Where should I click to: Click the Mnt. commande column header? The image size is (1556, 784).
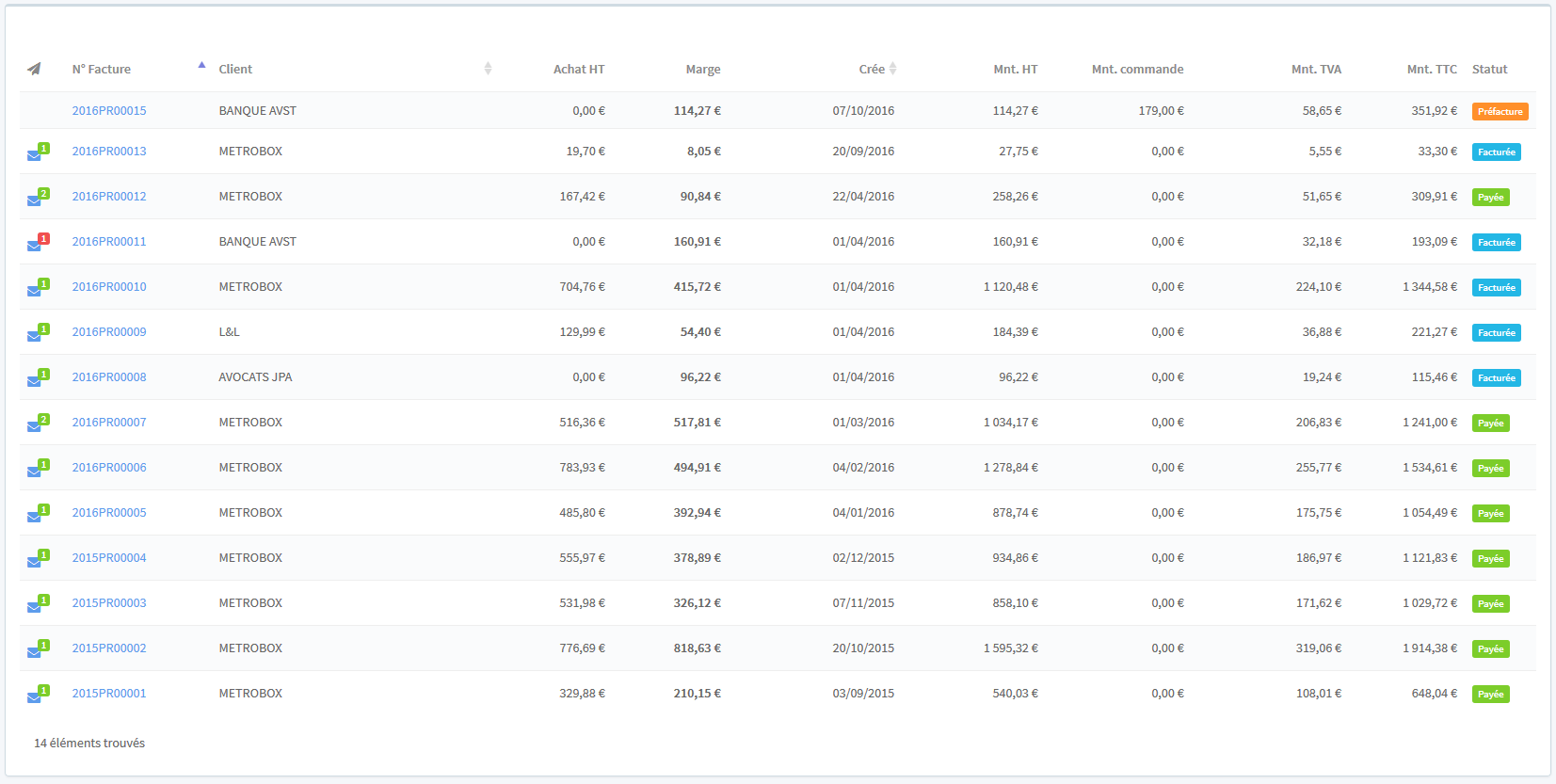click(x=1138, y=69)
